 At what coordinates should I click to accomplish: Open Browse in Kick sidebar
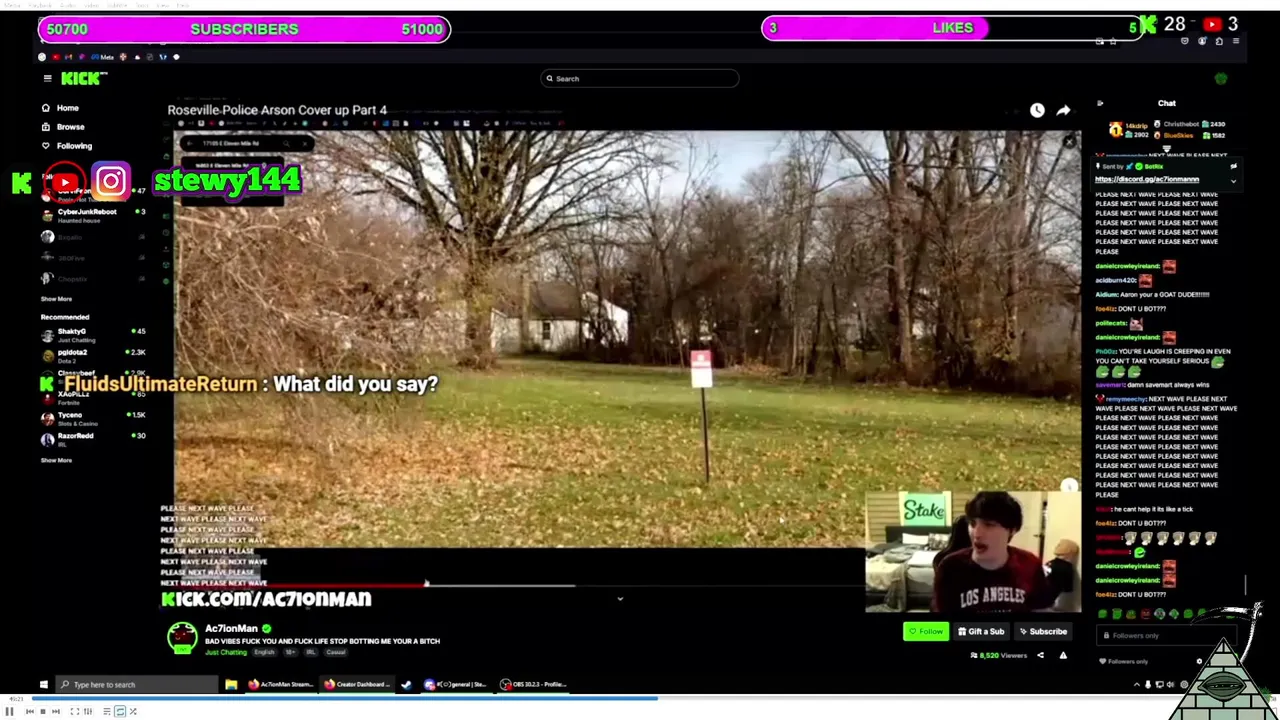63,126
